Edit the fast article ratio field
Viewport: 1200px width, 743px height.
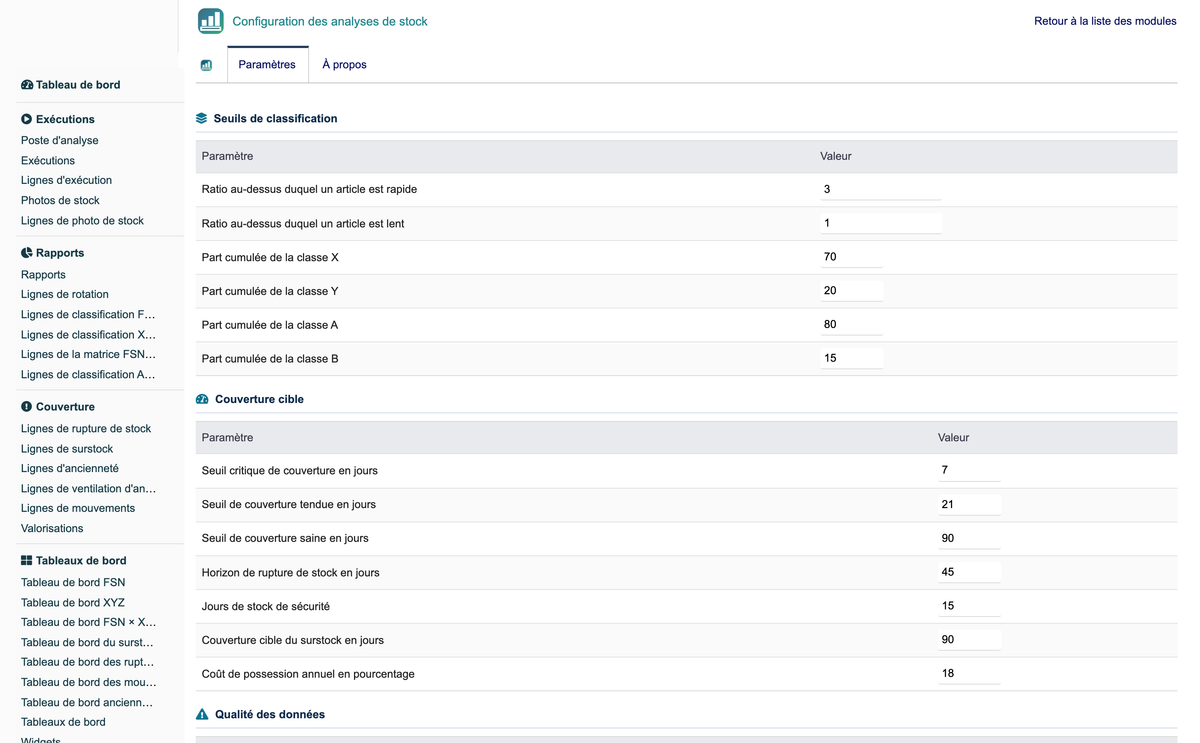point(880,189)
